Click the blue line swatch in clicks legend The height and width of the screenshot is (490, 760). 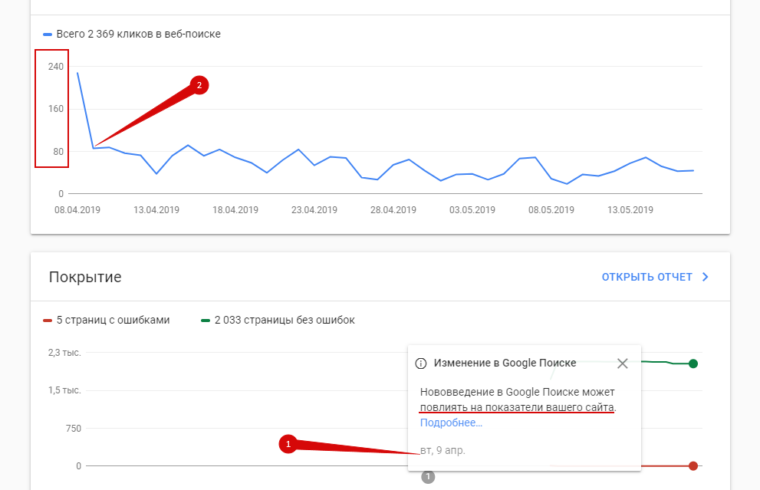coord(48,34)
